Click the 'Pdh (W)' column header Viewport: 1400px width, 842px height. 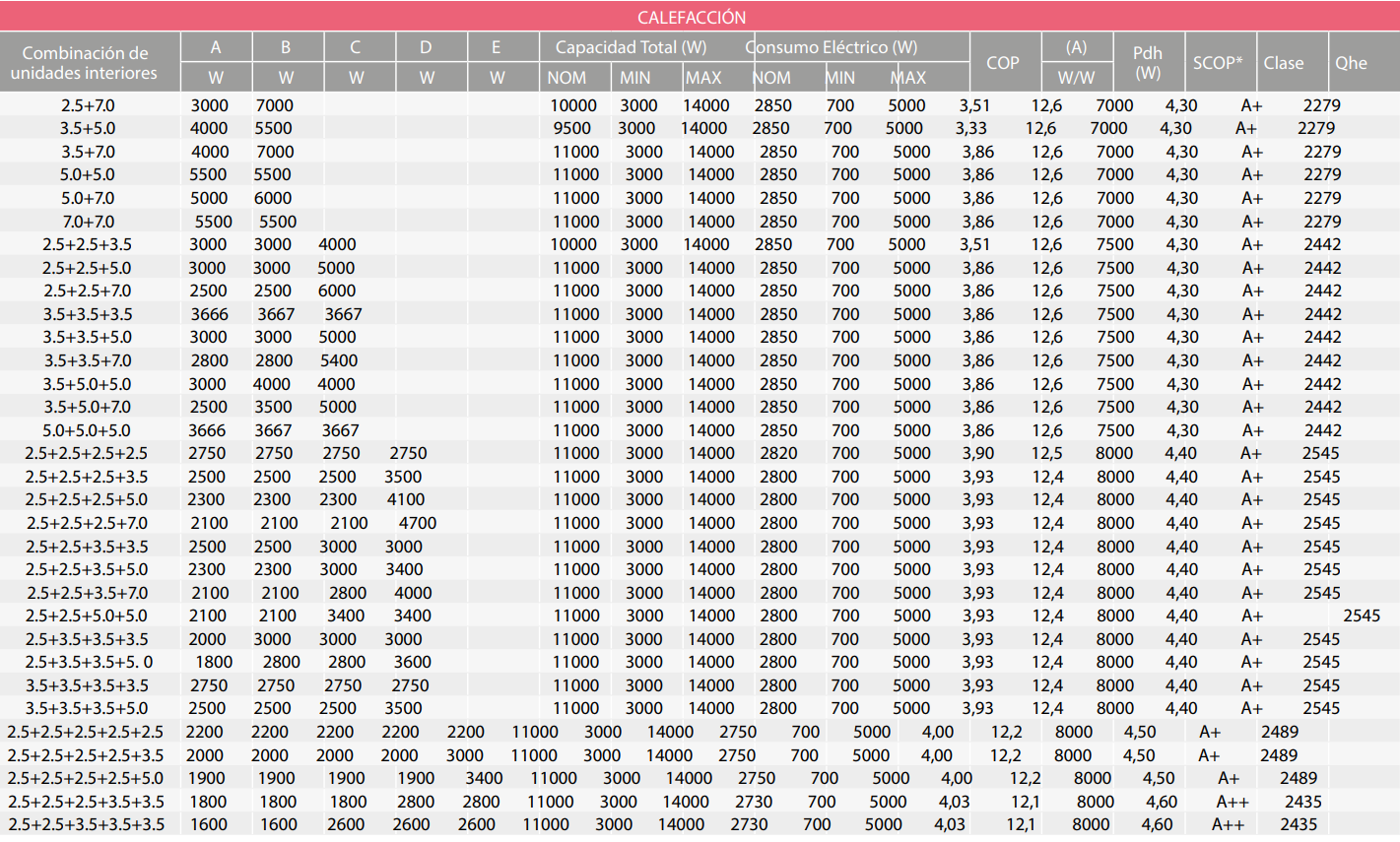(1148, 62)
